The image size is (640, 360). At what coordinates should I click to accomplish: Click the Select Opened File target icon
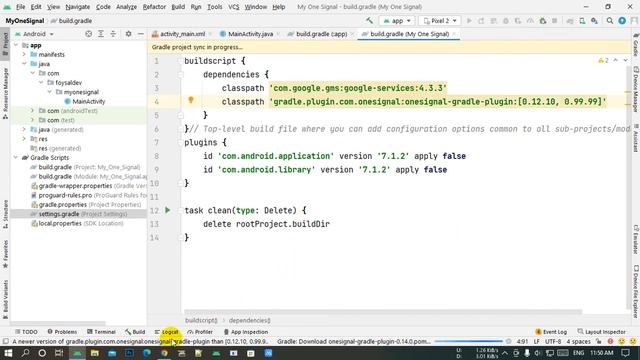point(88,34)
